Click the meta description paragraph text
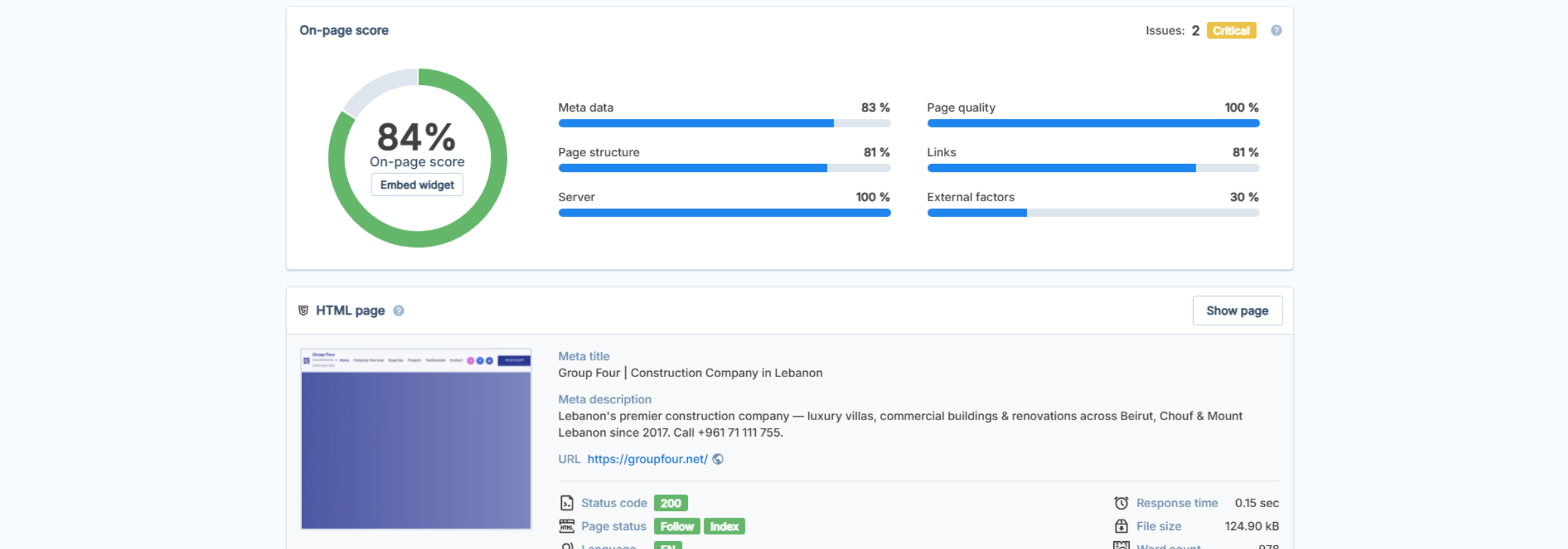The width and height of the screenshot is (1568, 549). click(x=900, y=424)
